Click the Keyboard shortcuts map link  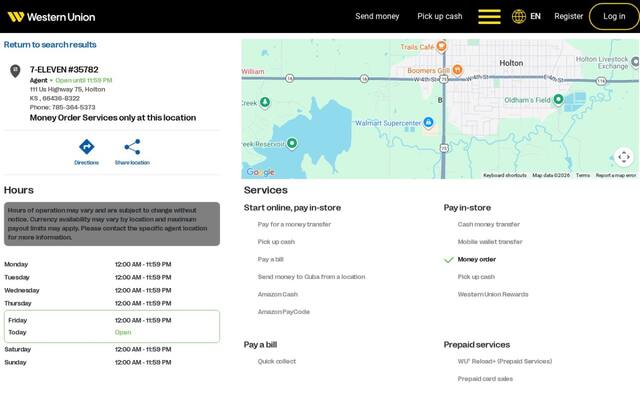505,175
